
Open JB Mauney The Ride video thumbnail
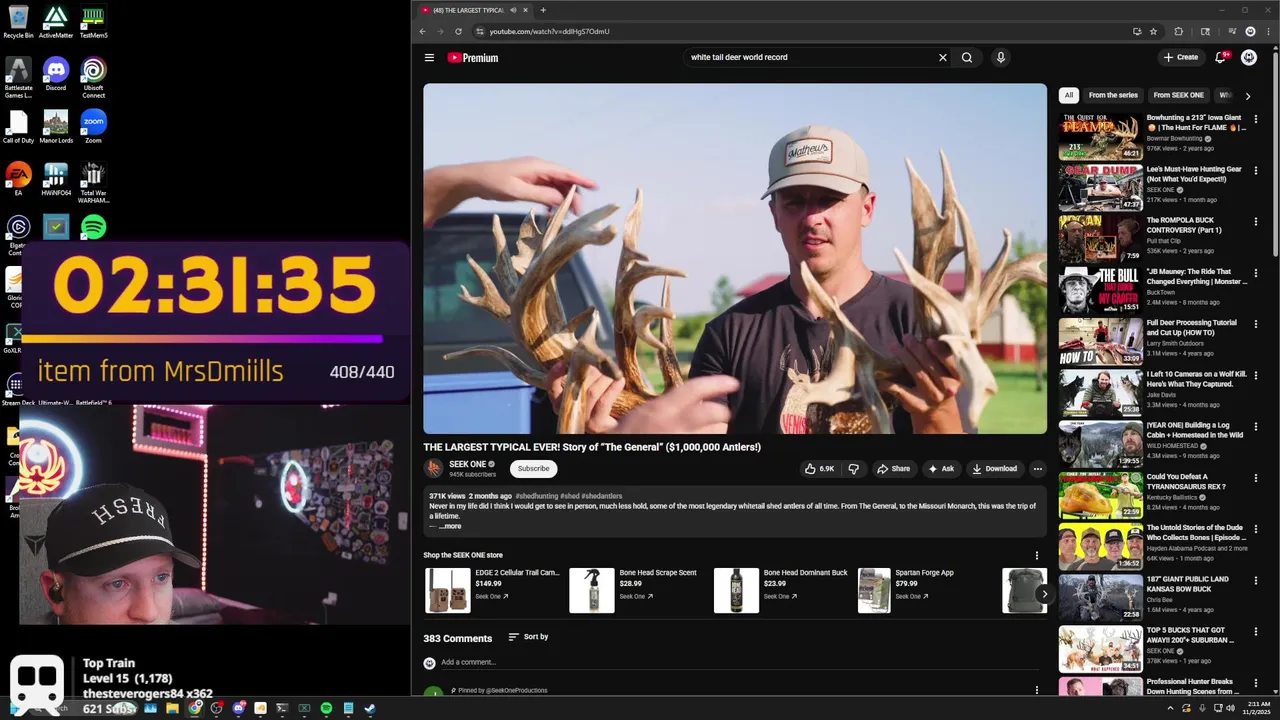[x=1100, y=290]
